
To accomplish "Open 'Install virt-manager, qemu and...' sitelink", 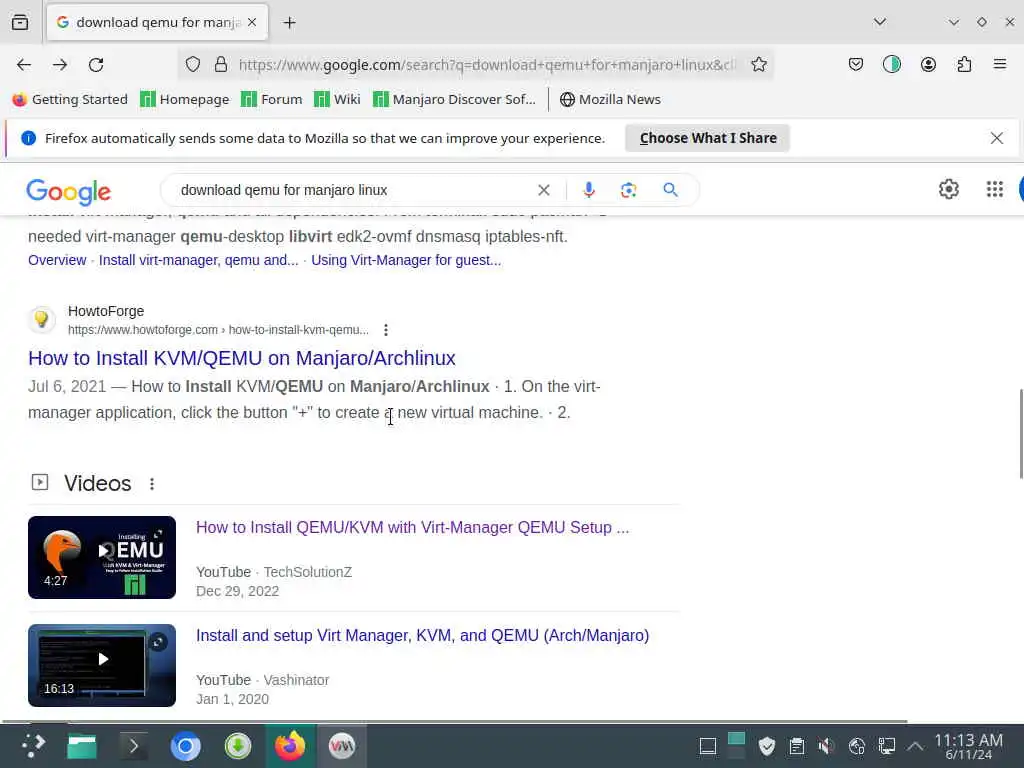I will pos(199,260).
